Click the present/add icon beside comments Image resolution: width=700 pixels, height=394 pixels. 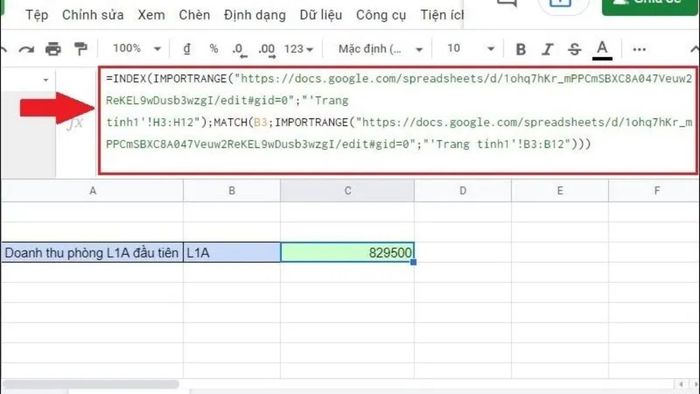tap(560, 4)
